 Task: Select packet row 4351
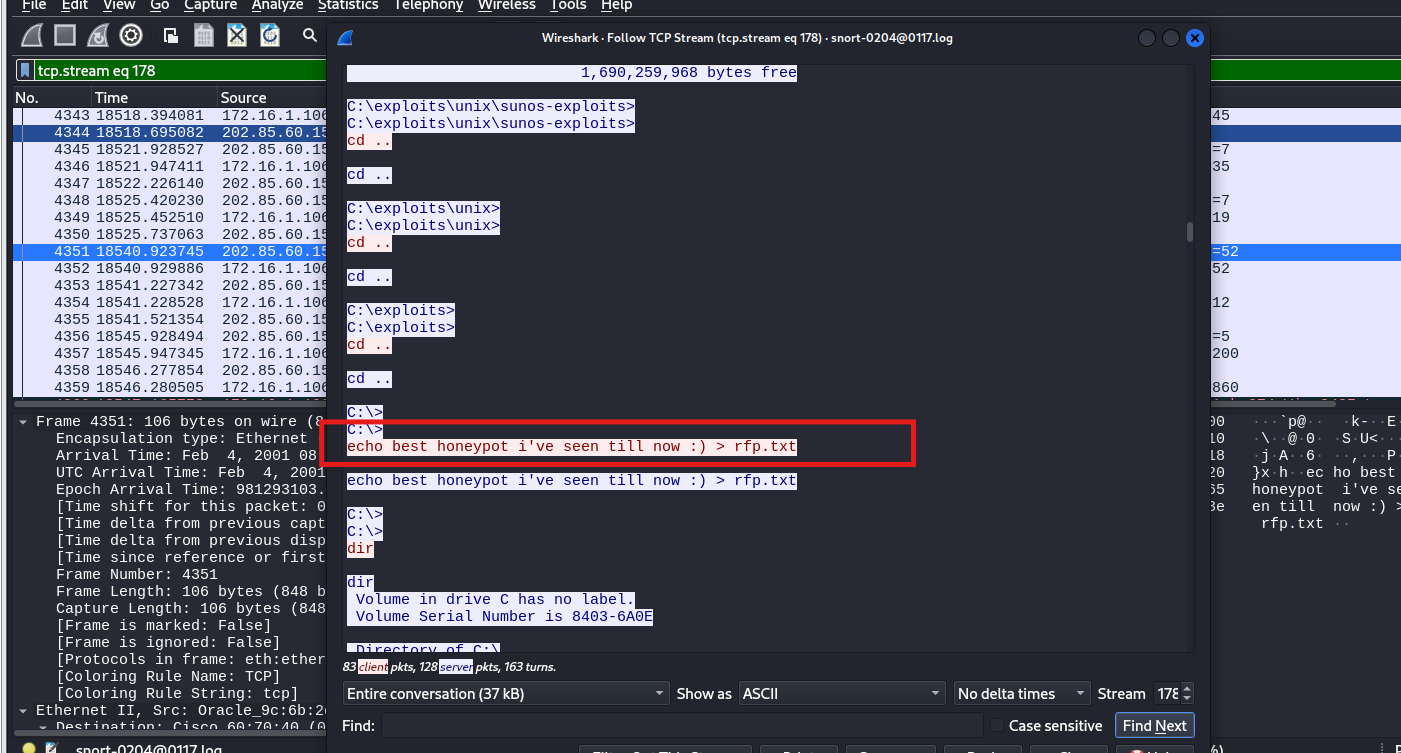(170, 251)
